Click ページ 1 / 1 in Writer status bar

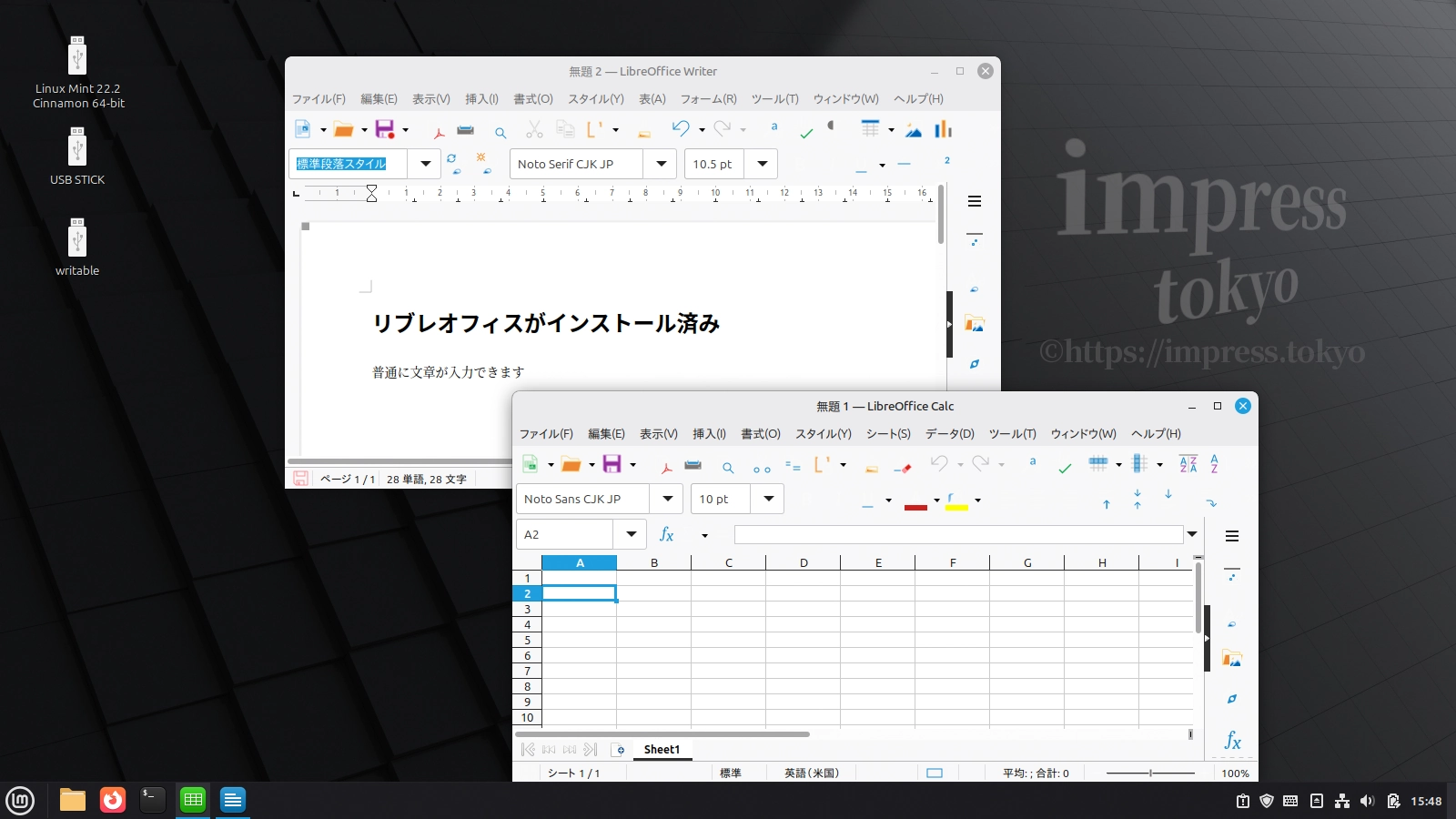click(x=348, y=479)
